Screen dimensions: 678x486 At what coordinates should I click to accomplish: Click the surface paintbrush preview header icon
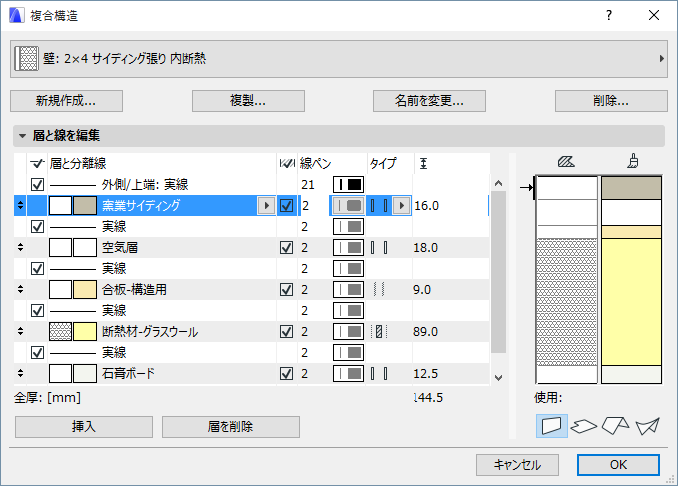(633, 161)
